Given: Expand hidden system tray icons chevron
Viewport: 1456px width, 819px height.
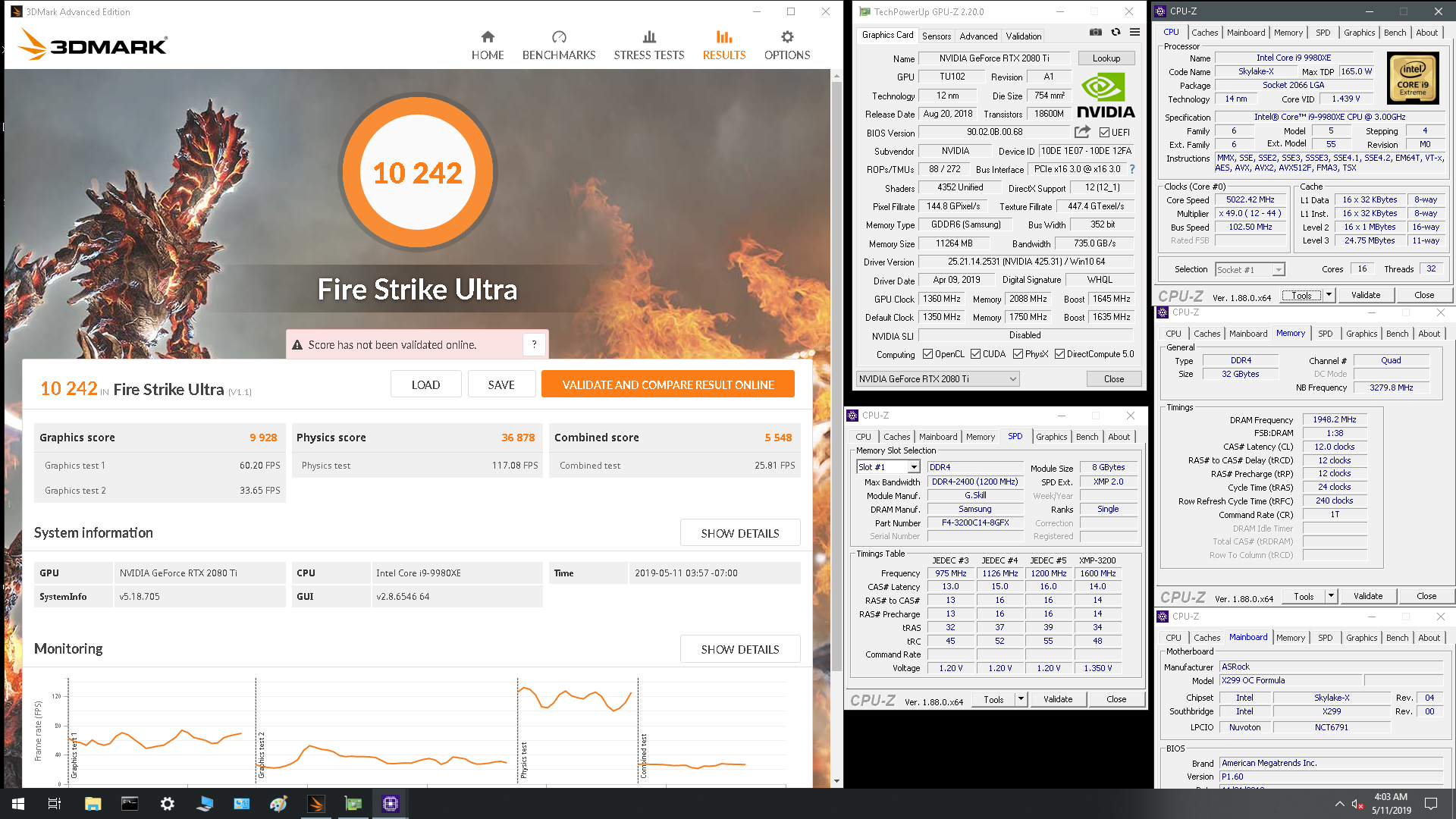Looking at the screenshot, I should tap(1339, 804).
